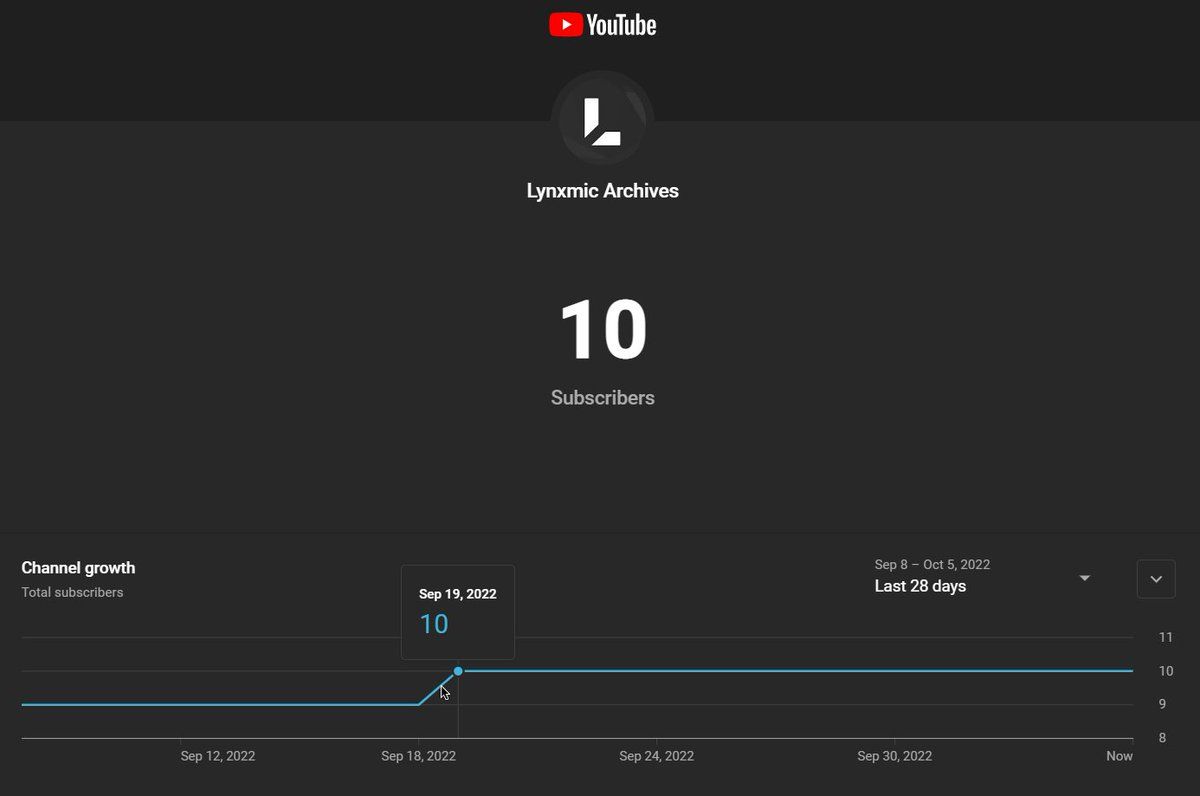Click the Subscribers label under the count
This screenshot has height=796, width=1200.
(x=602, y=397)
